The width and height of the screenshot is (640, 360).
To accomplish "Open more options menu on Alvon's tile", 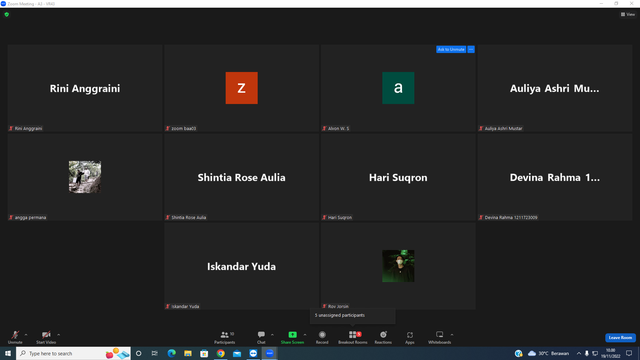I will click(471, 49).
